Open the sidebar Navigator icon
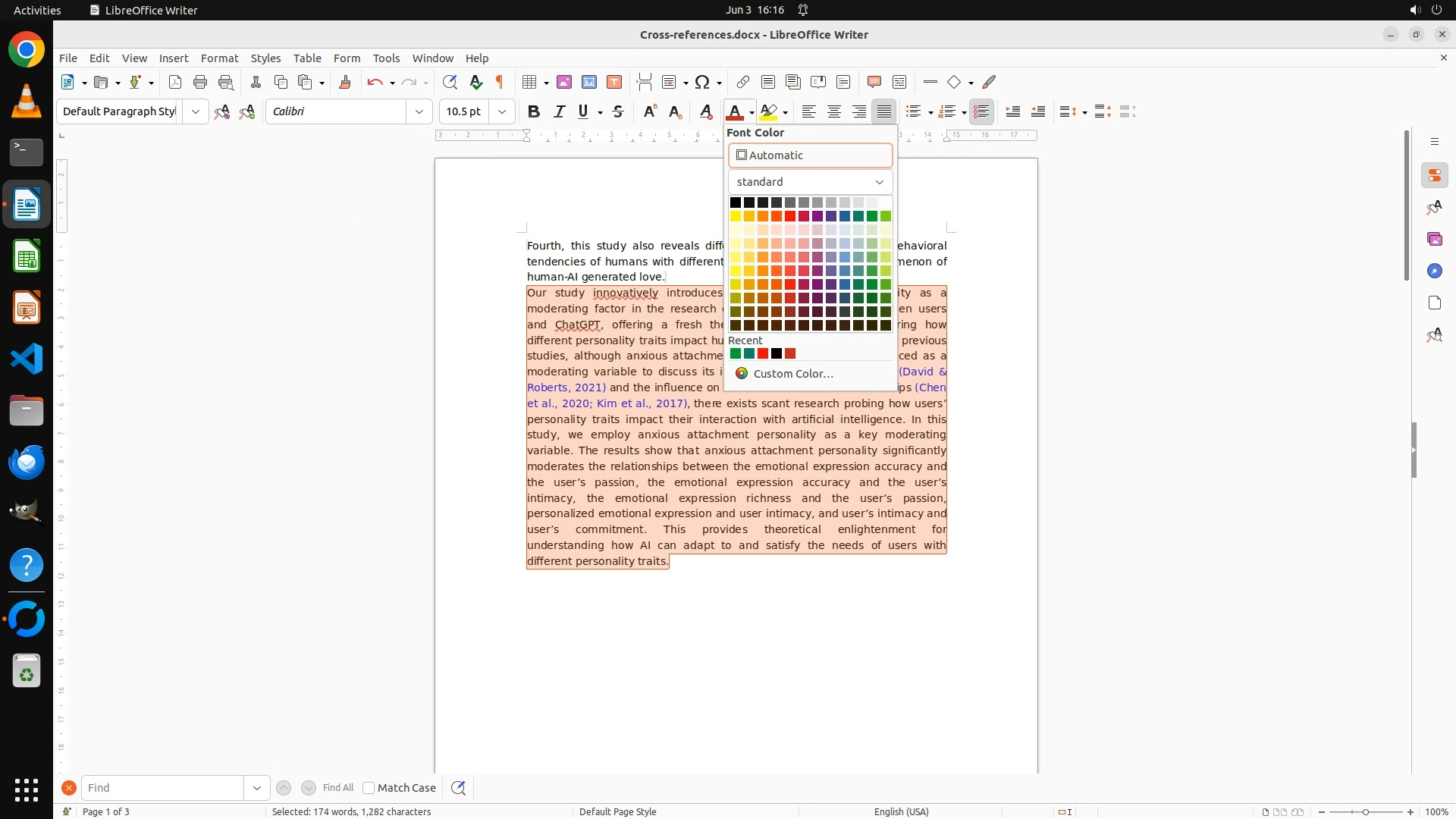 [x=1434, y=271]
